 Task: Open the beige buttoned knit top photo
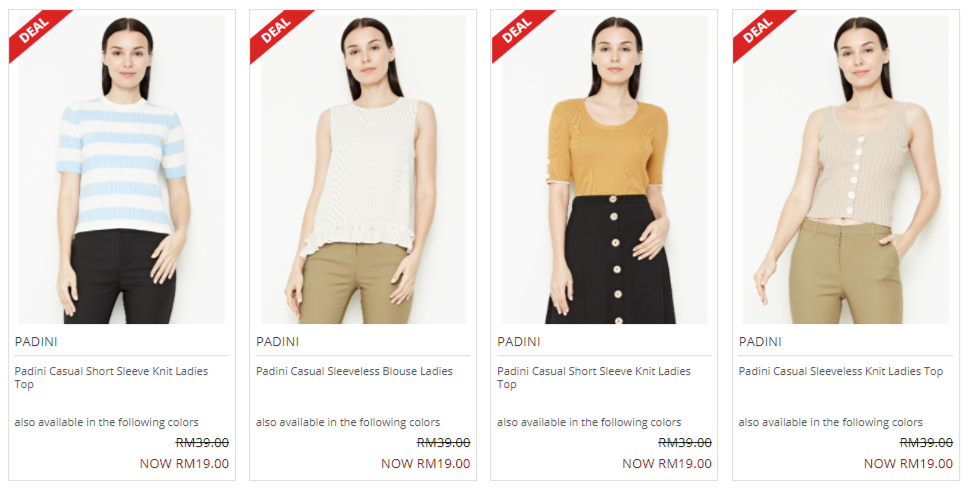pyautogui.click(x=846, y=169)
